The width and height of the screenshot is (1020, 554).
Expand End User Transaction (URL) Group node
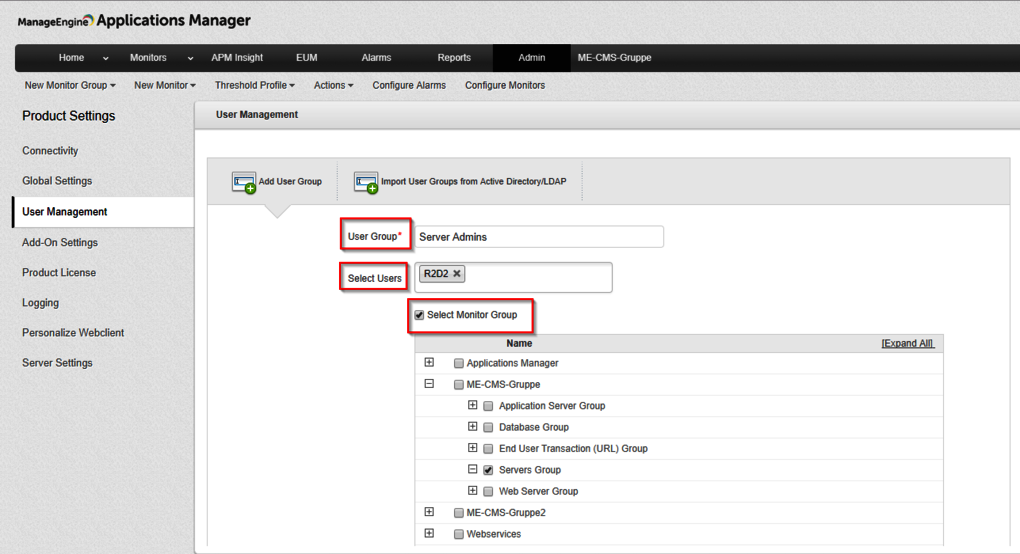(x=473, y=448)
